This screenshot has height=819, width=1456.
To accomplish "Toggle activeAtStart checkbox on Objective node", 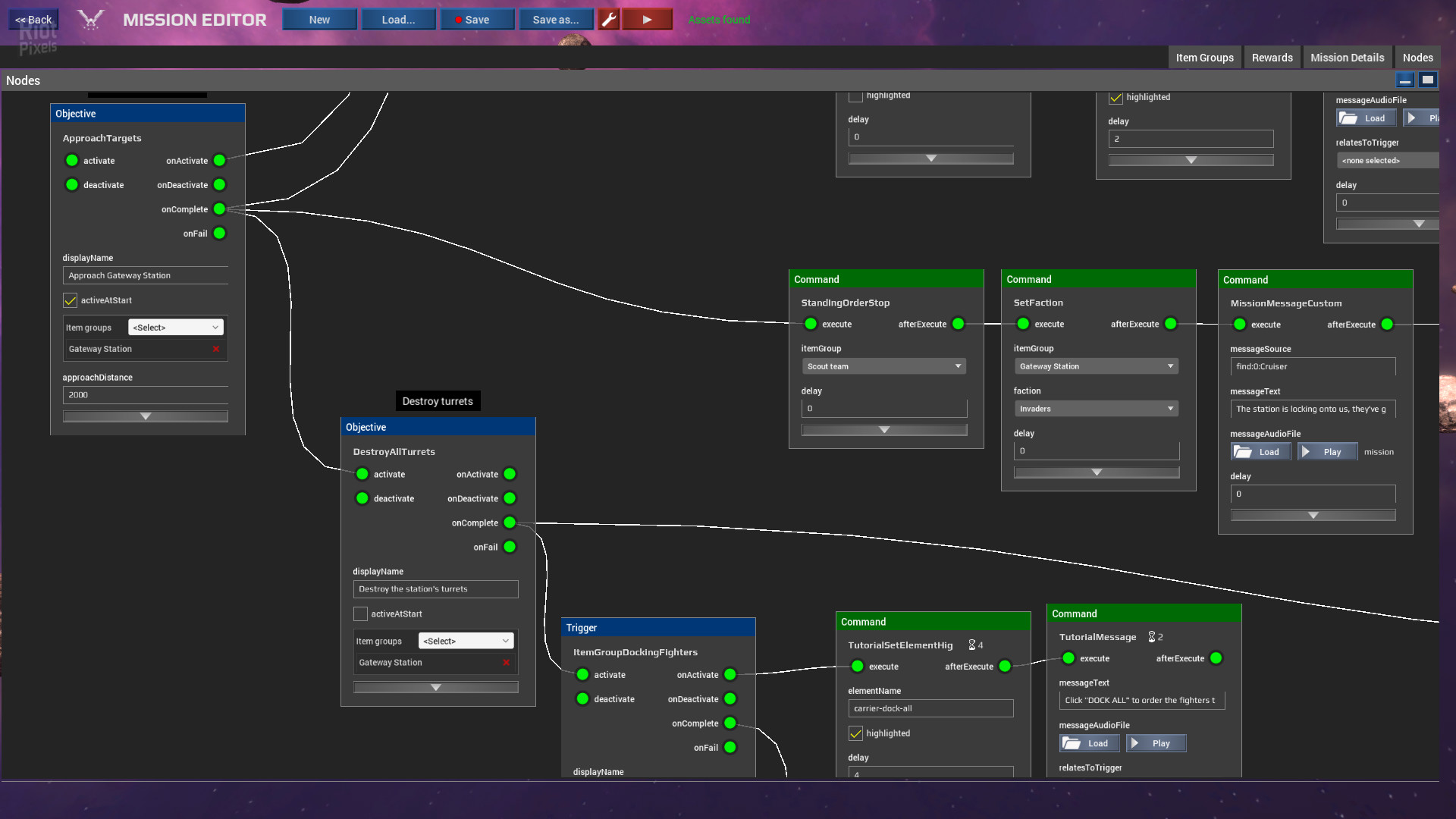I will click(70, 300).
